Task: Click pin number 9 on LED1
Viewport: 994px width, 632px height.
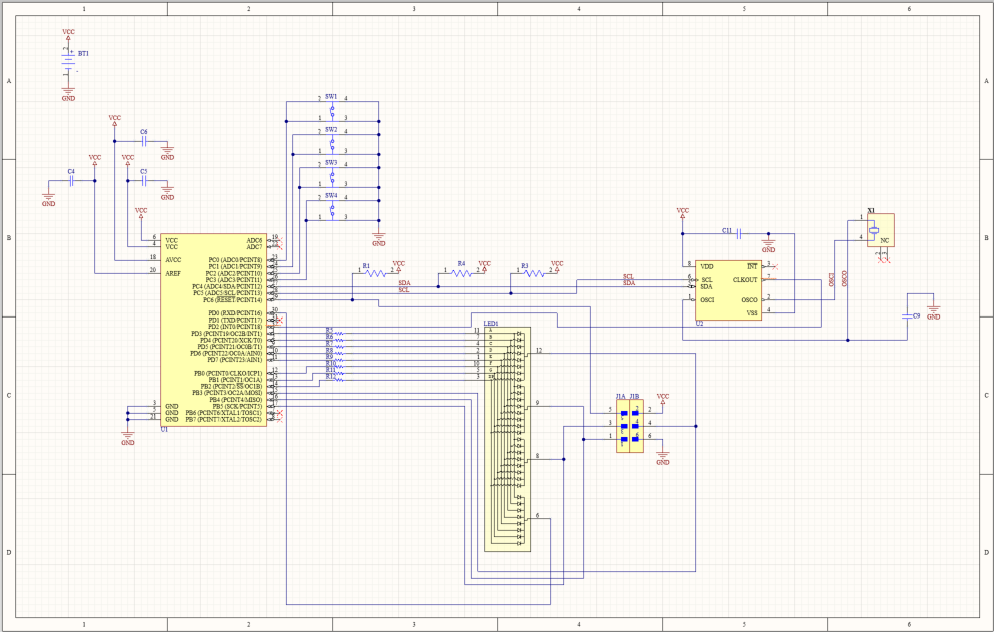Action: pos(538,403)
